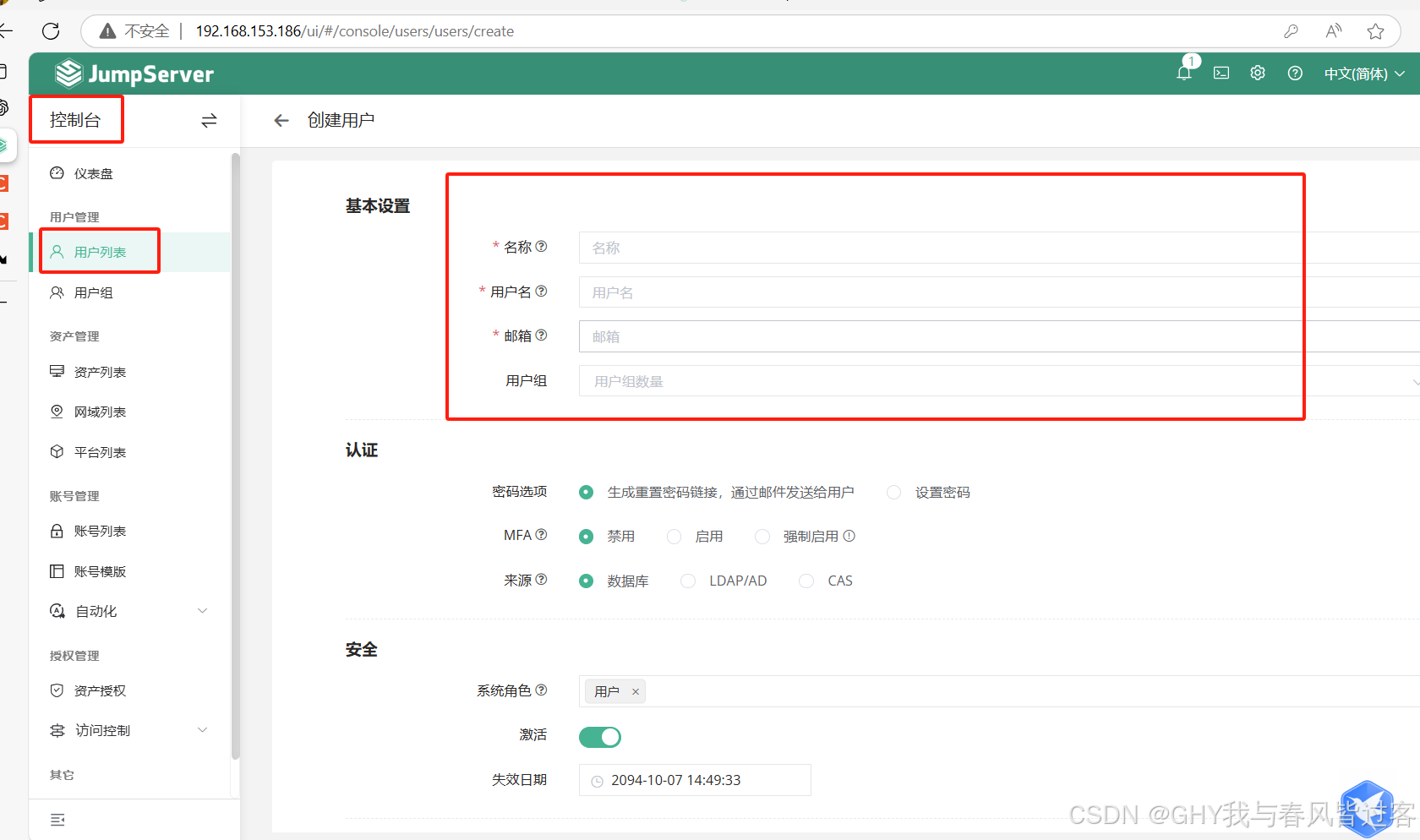Remove the 用户 role tag
1420x840 pixels.
[x=635, y=690]
